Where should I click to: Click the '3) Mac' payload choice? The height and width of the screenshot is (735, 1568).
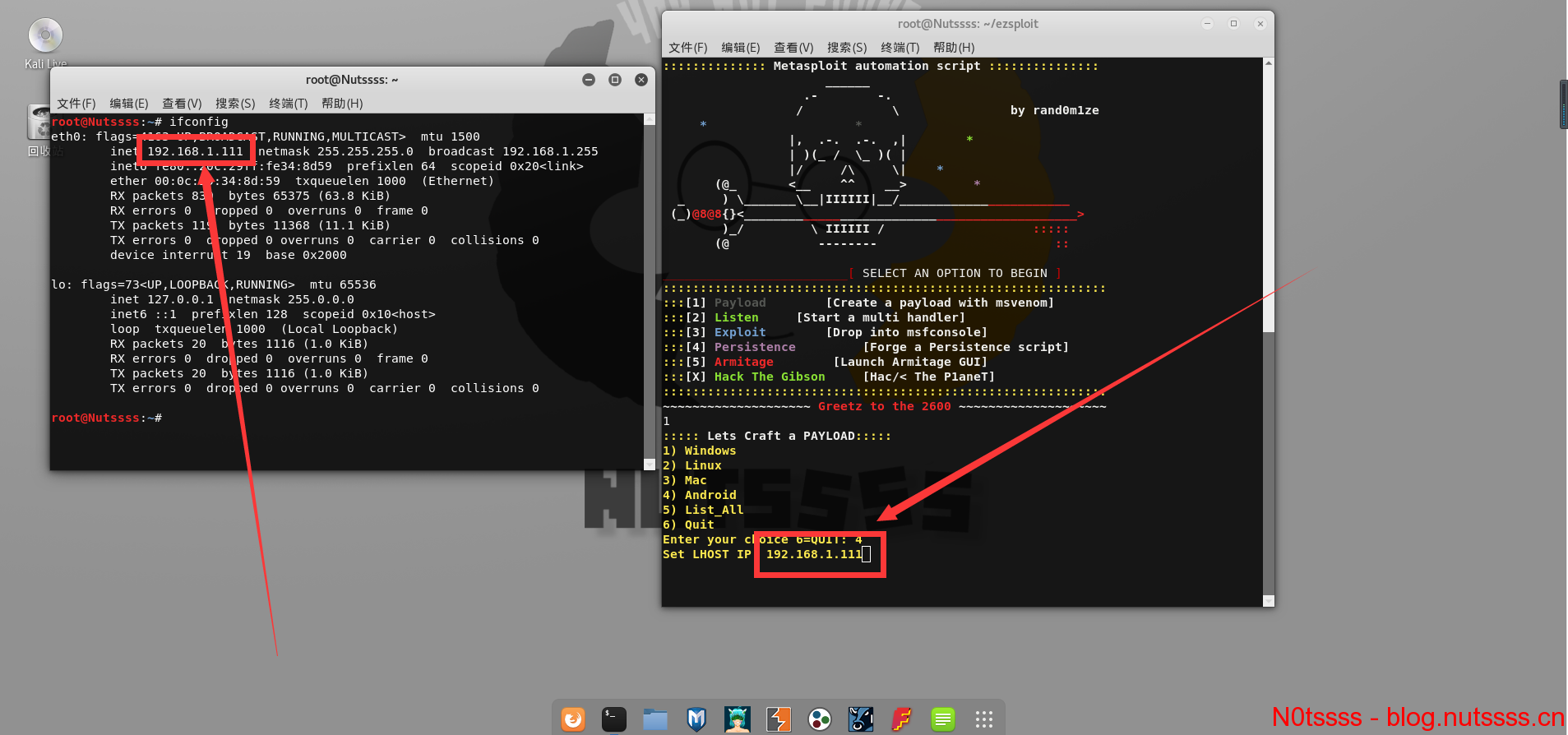685,480
